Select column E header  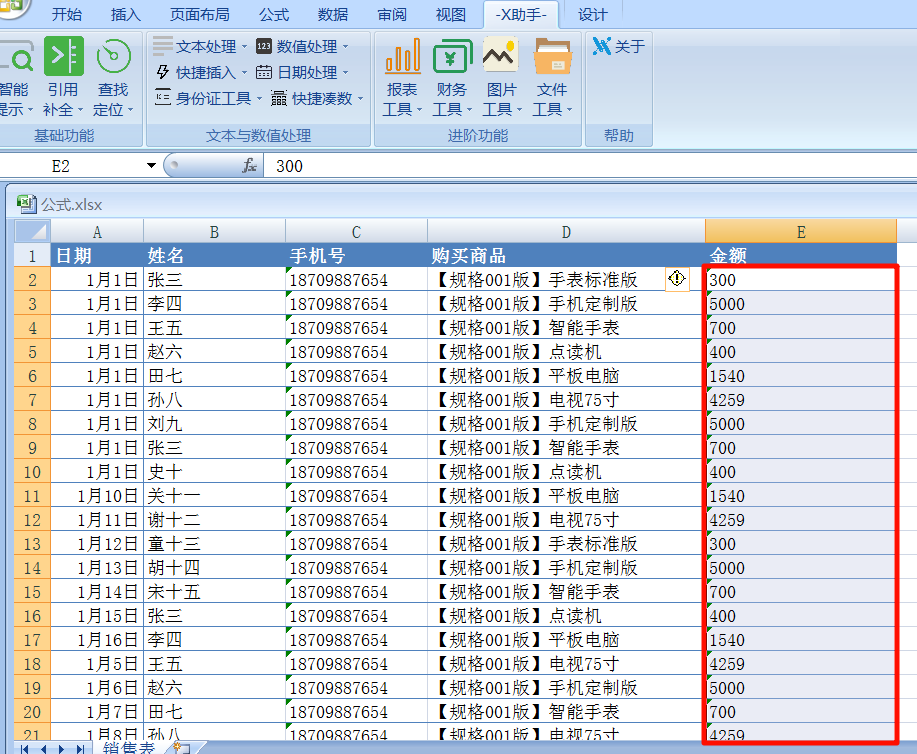801,232
